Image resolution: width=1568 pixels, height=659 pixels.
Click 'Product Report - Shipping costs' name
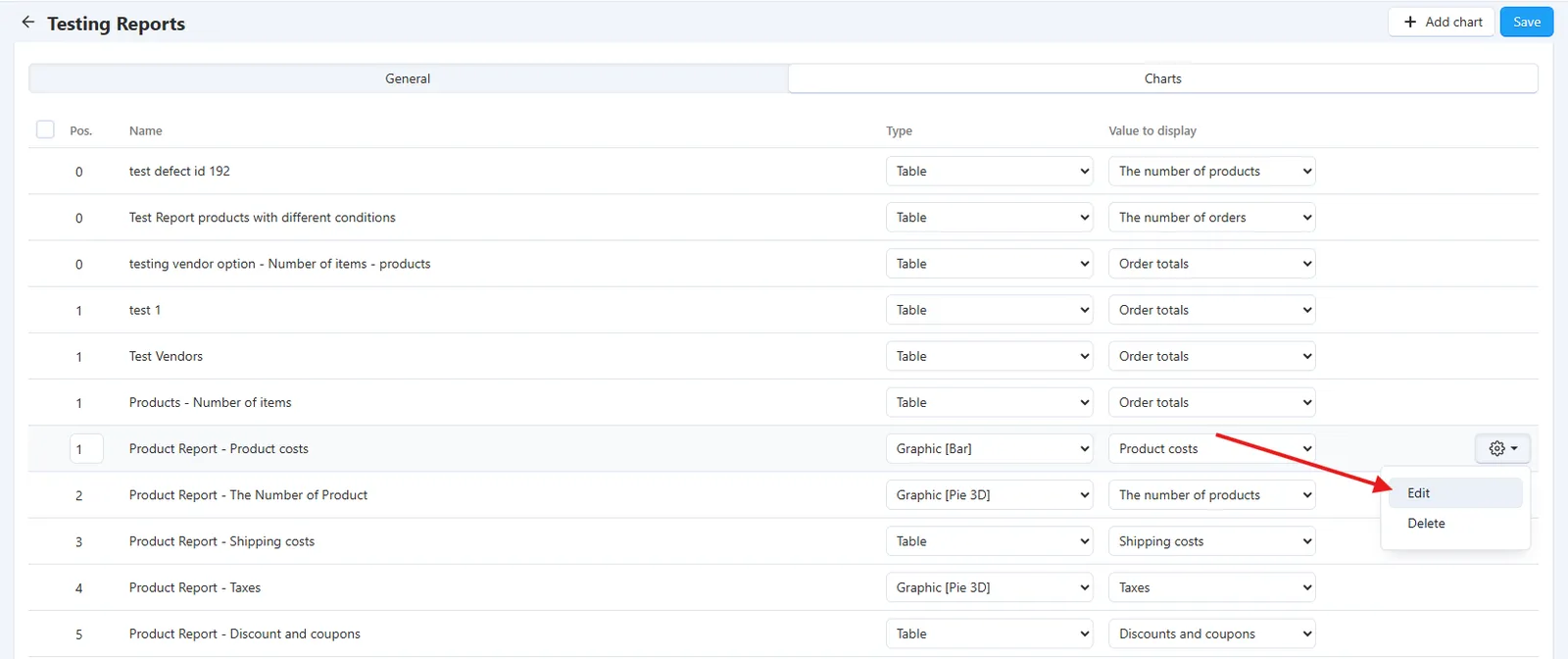pyautogui.click(x=221, y=541)
